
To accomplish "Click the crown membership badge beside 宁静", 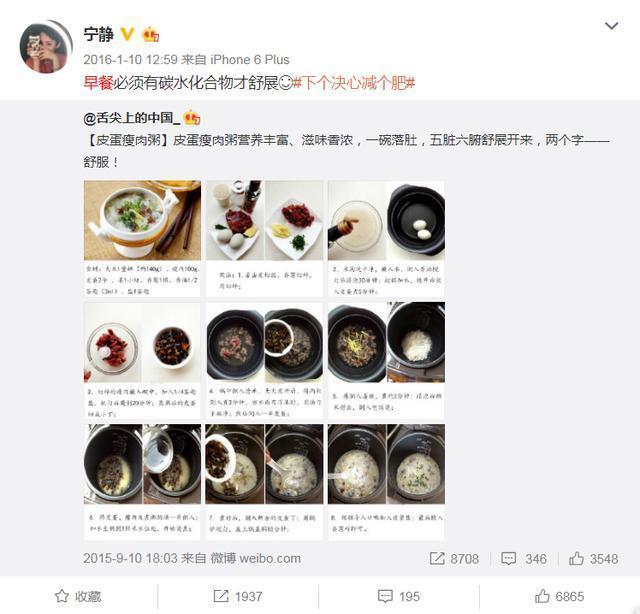I will coord(151,34).
